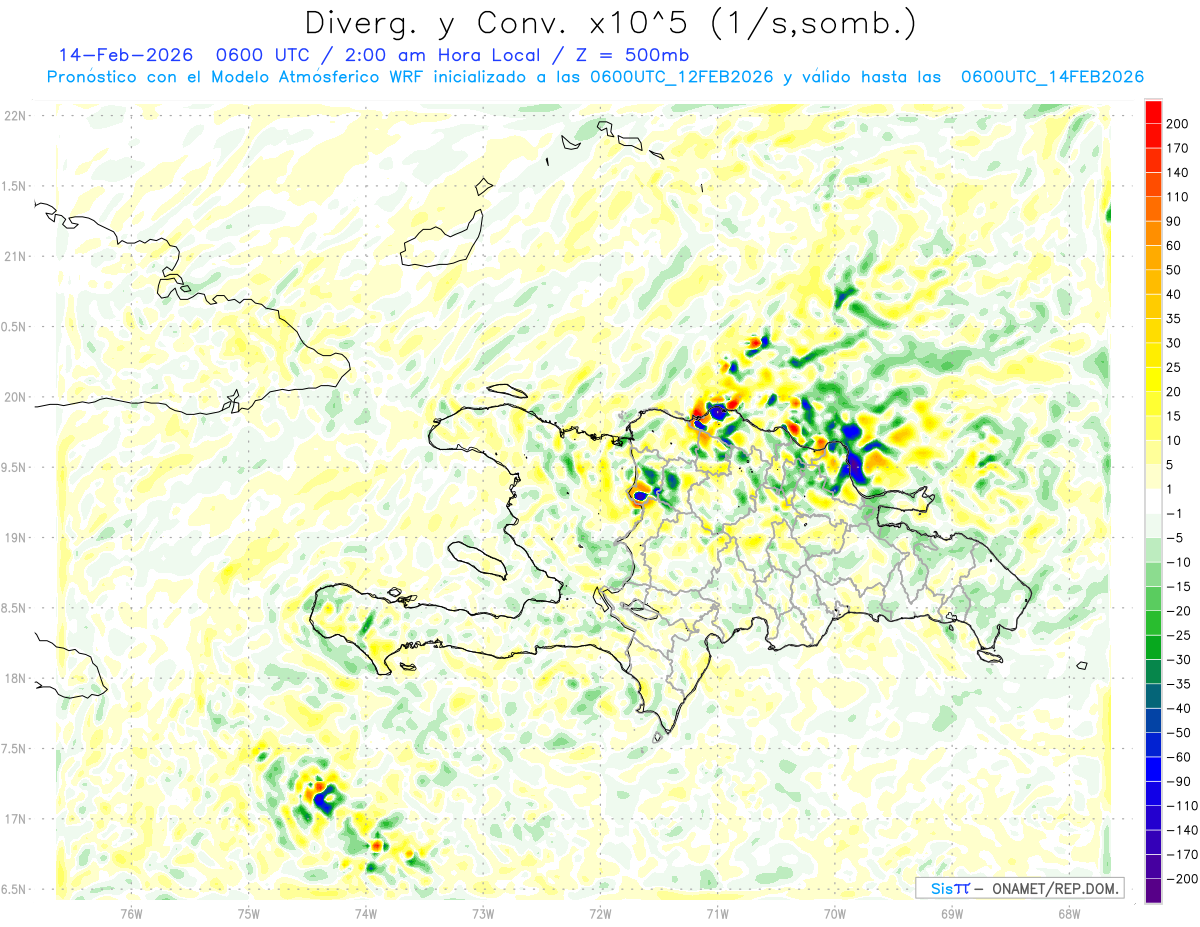This screenshot has height=927, width=1200.
Task: Click the '-90' color bar value
Action: (1178, 782)
